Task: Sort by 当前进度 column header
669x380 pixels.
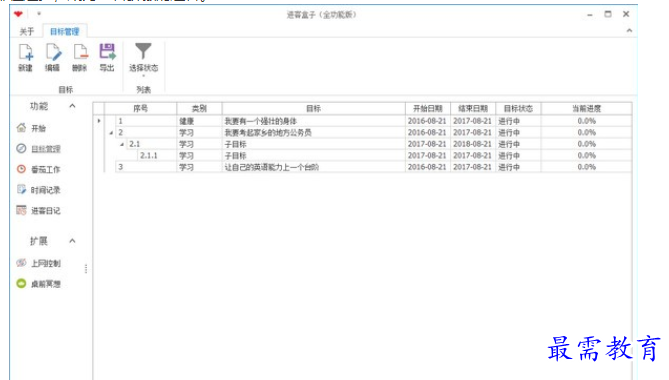Action: [586, 108]
